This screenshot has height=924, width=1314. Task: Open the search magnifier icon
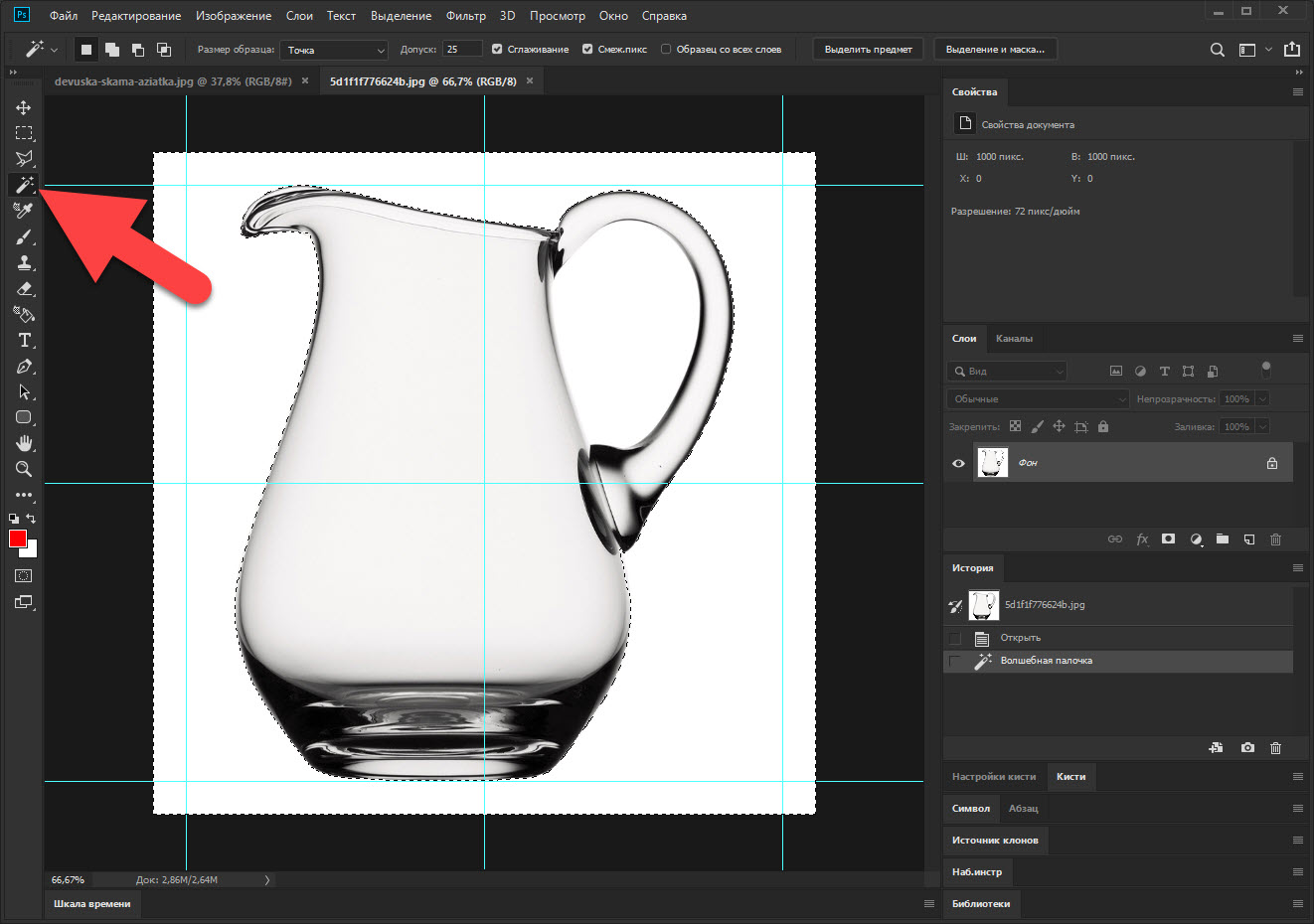1217,50
